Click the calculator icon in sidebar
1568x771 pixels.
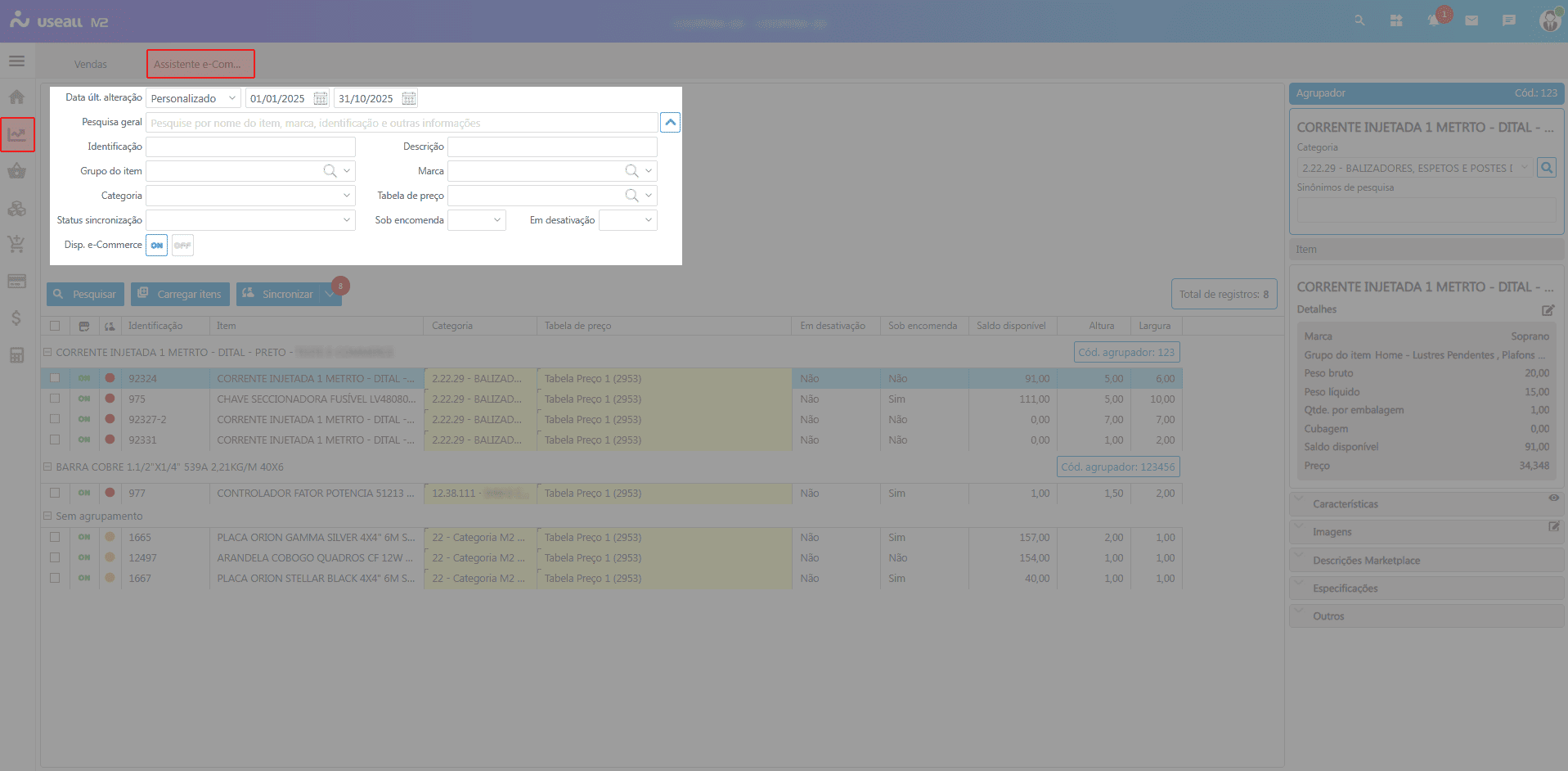click(16, 355)
